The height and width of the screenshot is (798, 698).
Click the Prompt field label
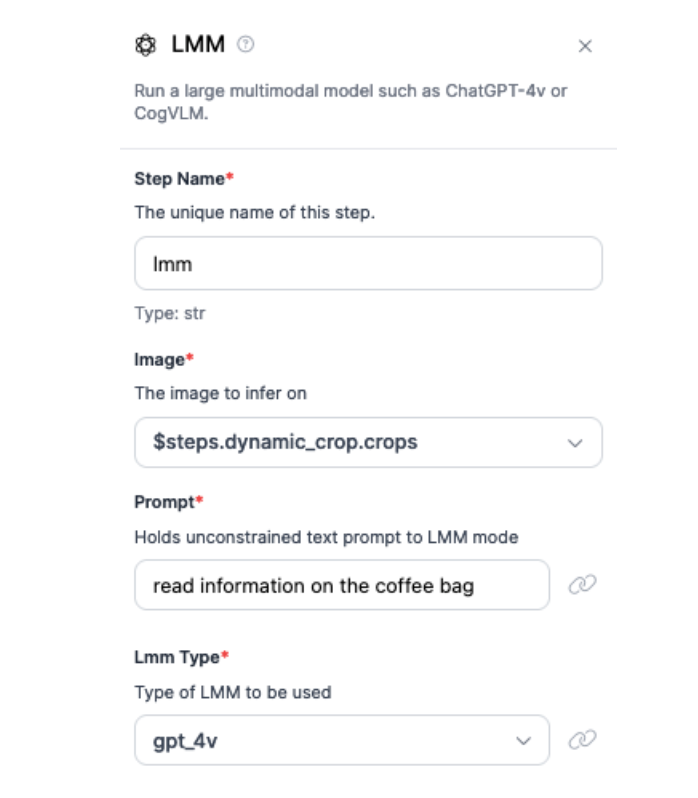(164, 502)
